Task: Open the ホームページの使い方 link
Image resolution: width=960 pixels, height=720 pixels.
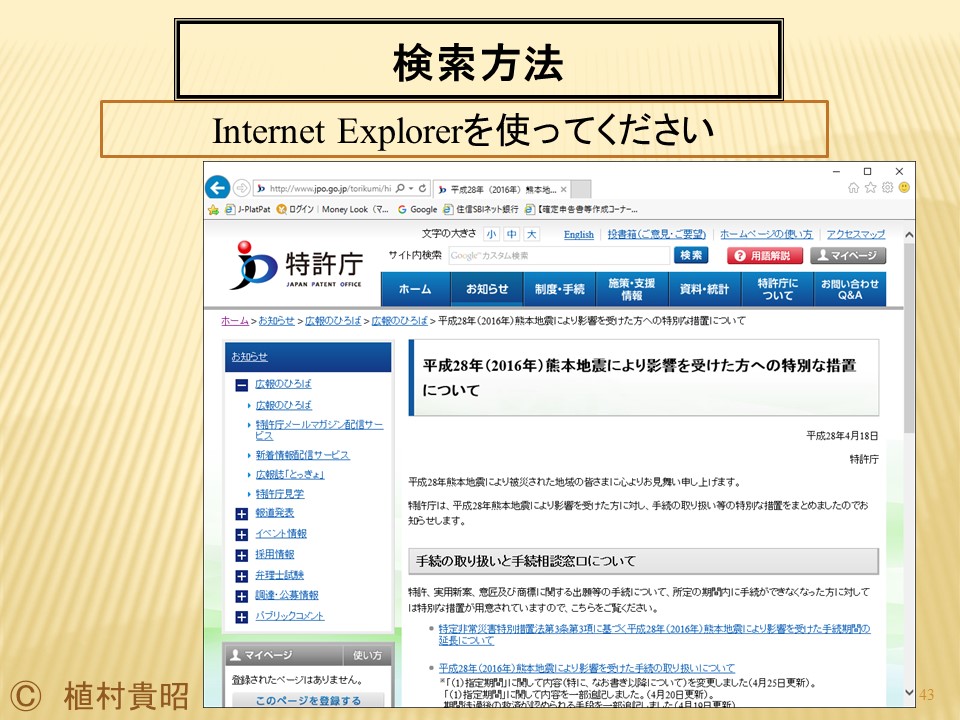Action: point(766,234)
